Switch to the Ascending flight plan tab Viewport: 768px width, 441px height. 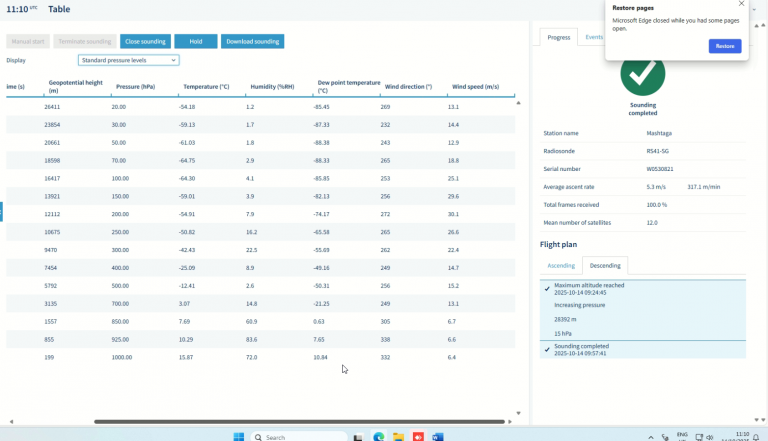pos(561,266)
